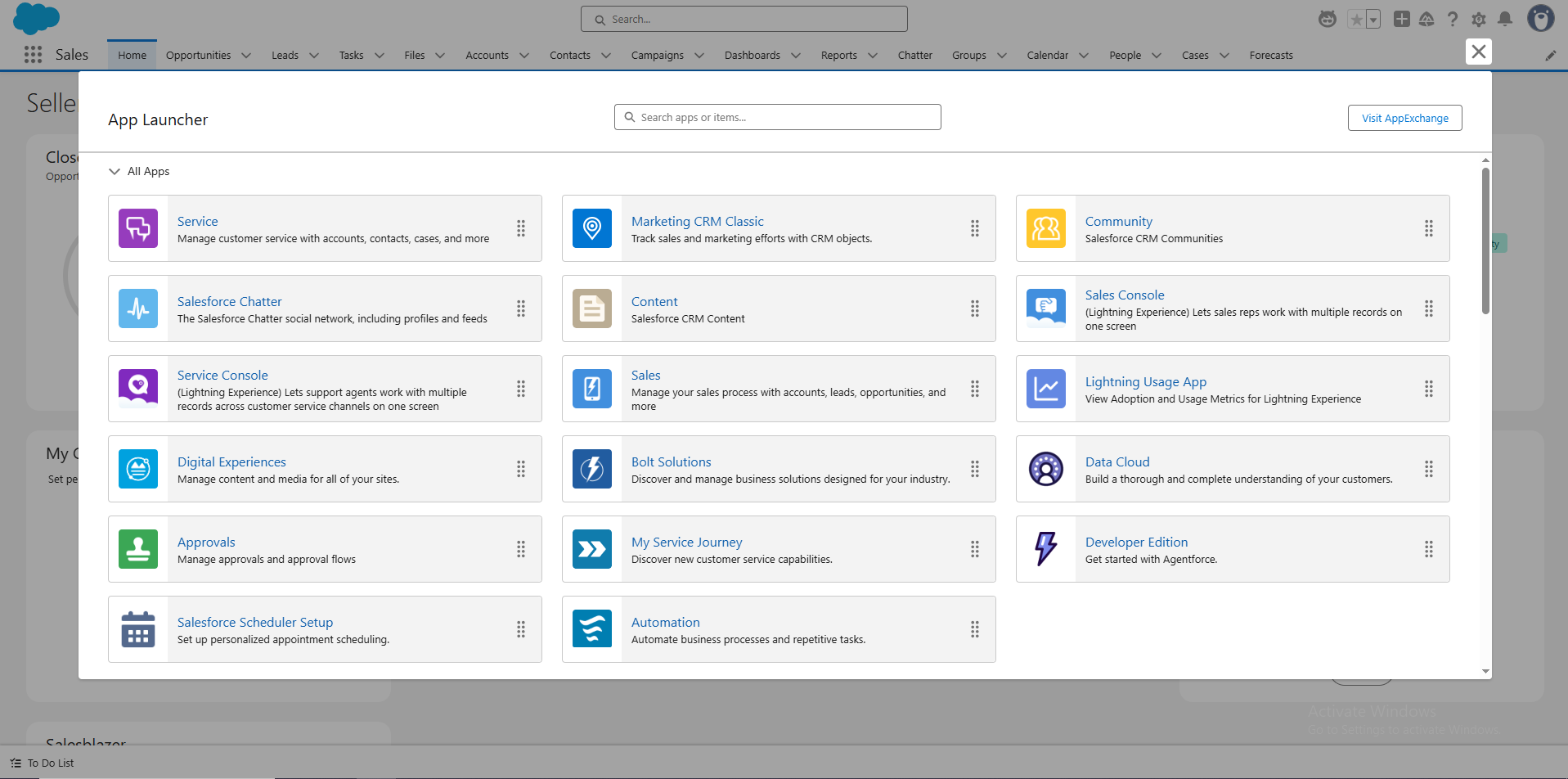Close the App Launcher dialog

pos(1478,52)
